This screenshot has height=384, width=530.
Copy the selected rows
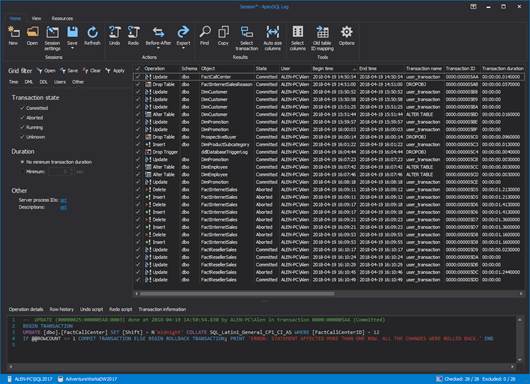pos(223,35)
